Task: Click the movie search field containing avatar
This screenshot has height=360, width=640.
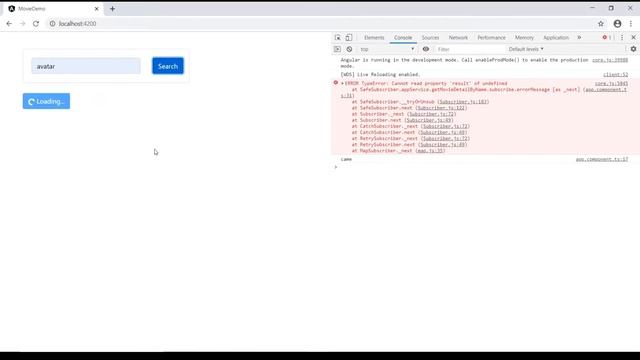Action: [86, 66]
